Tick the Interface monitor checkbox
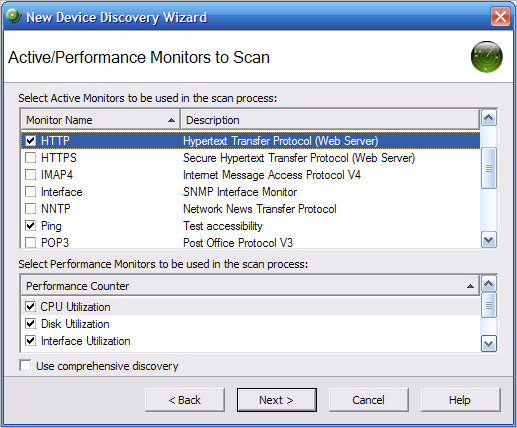Viewport: 517px width, 428px height. click(x=31, y=192)
